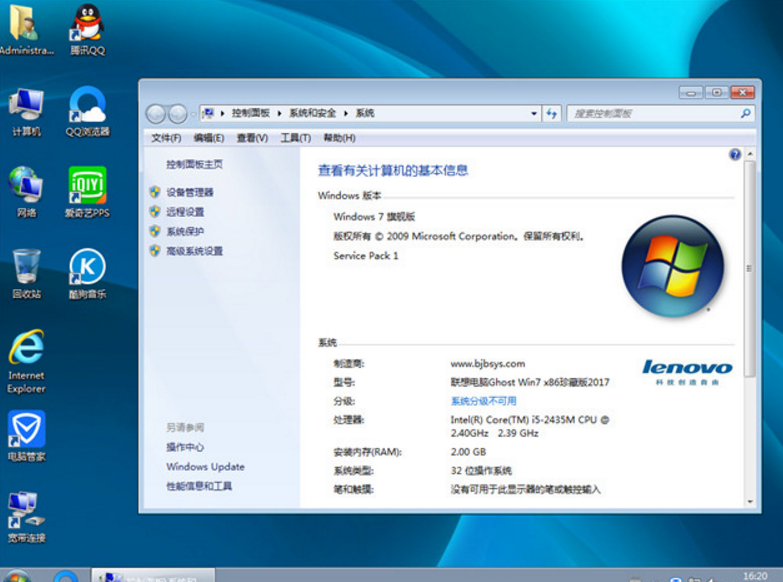Click the Windows 7 logo orb

tap(673, 266)
